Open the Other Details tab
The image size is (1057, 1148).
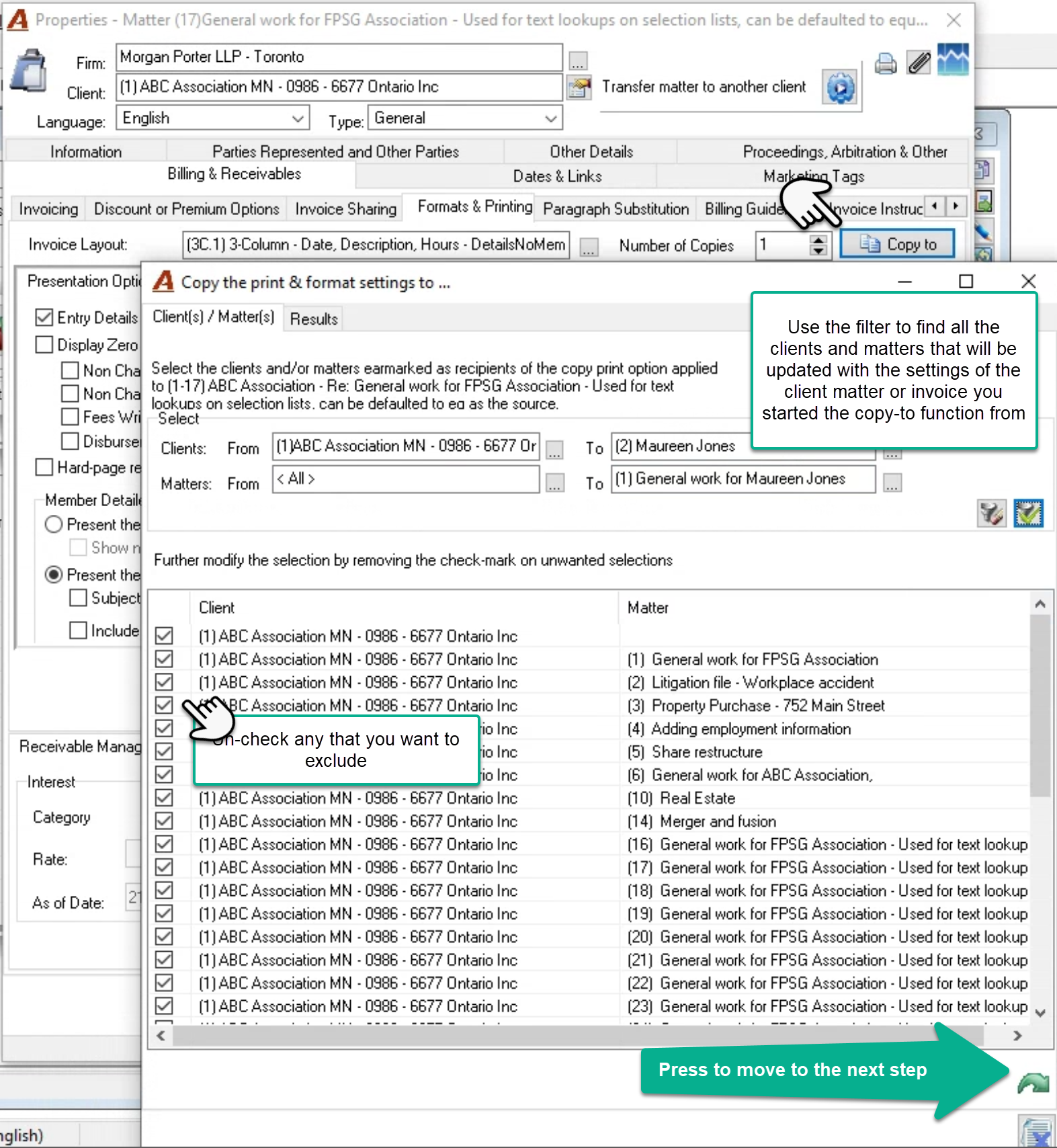591,152
